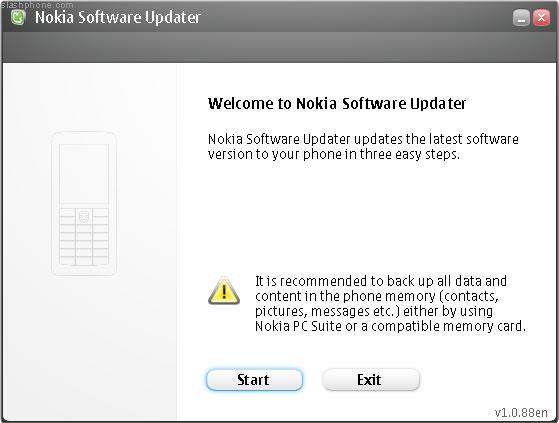Click the v1.0.88en version label
Screen dimensions: 559x423
coord(521,413)
